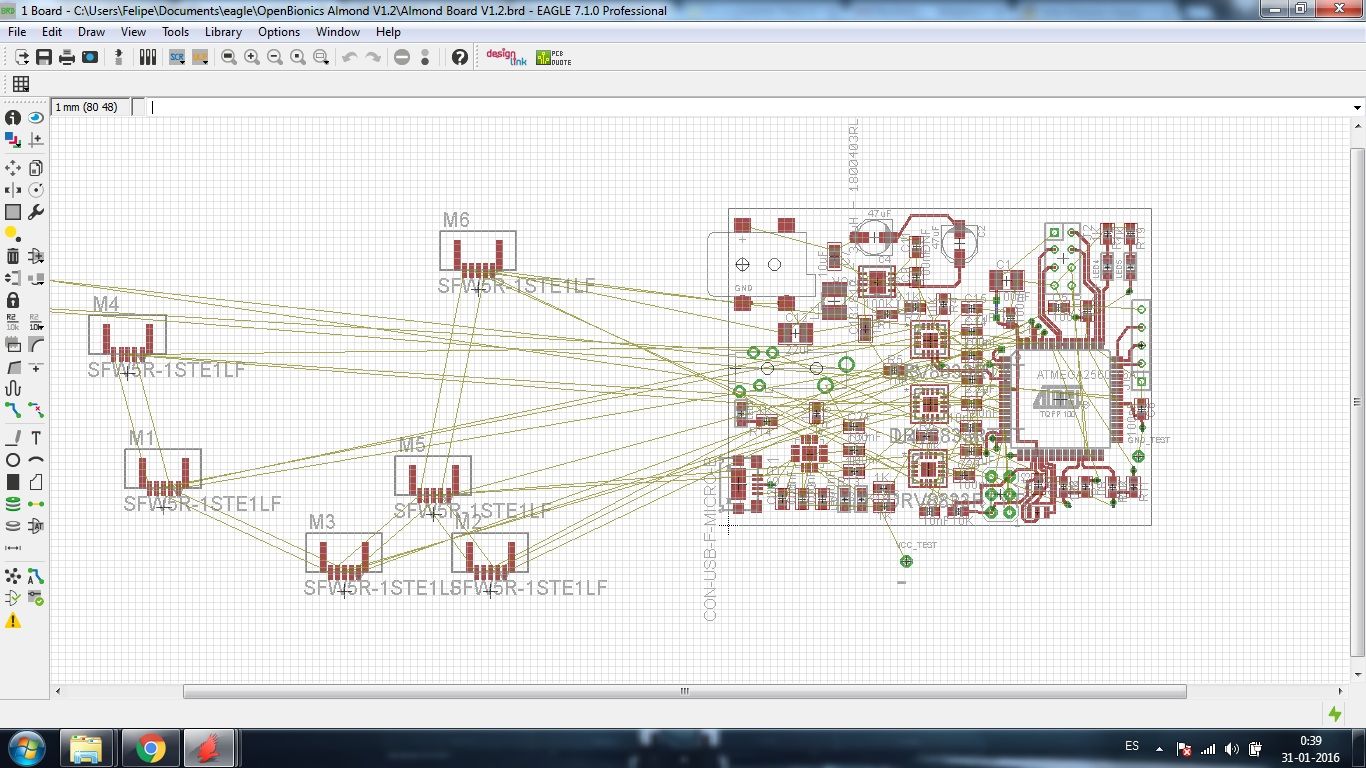Click the Errors warning triangle icon
The width and height of the screenshot is (1366, 768).
point(13,621)
